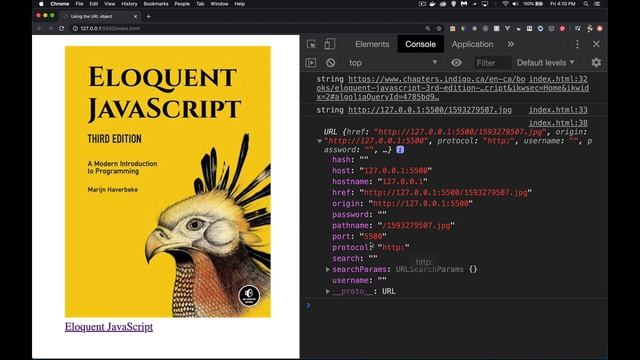Focus the console Filter input field
640x360 pixels.
pyautogui.click(x=493, y=62)
